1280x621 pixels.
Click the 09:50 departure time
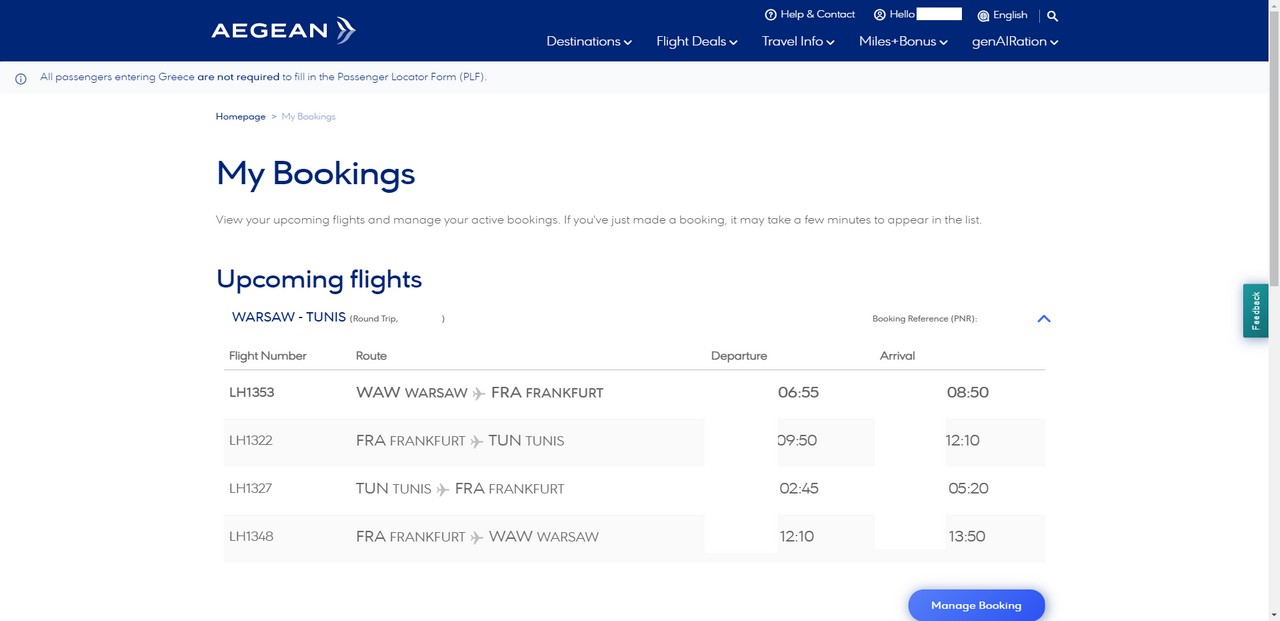(x=797, y=441)
